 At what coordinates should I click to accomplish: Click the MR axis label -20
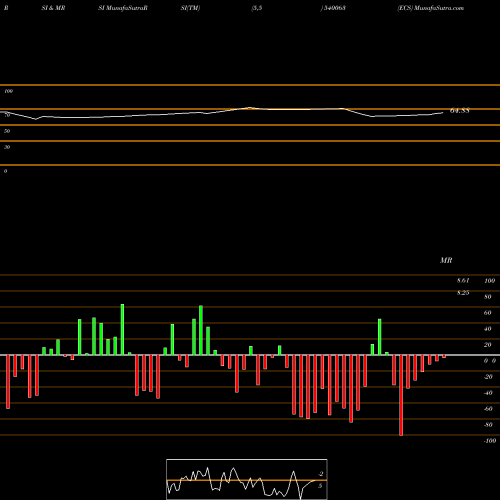488,377
